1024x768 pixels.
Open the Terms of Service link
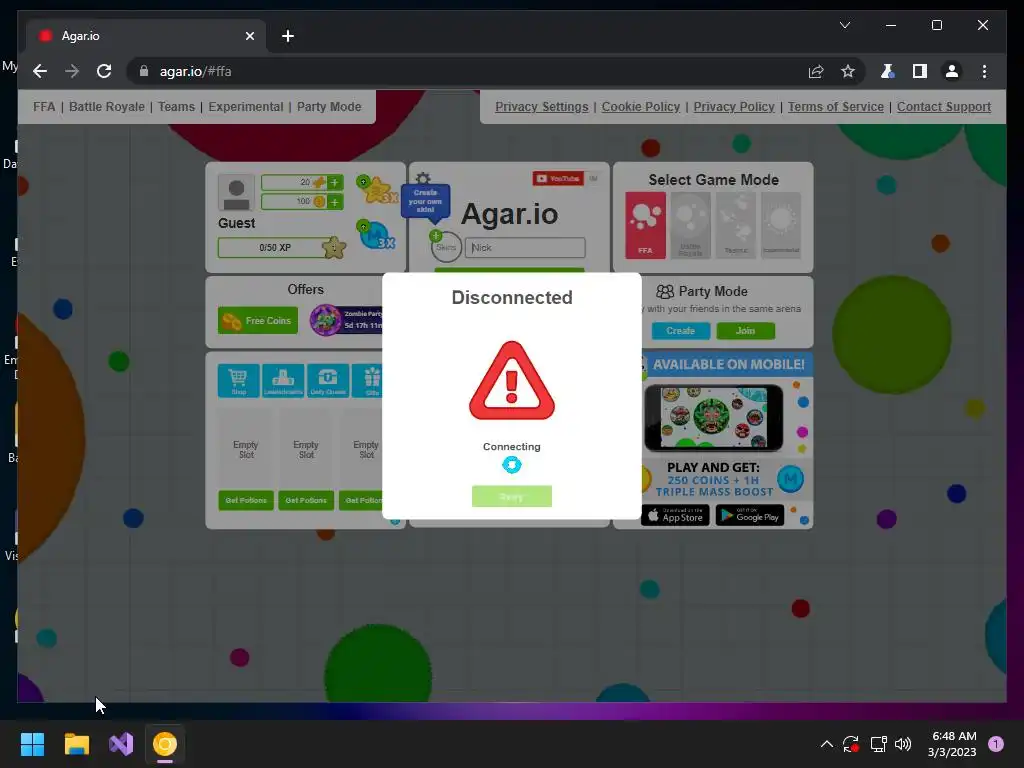[835, 106]
